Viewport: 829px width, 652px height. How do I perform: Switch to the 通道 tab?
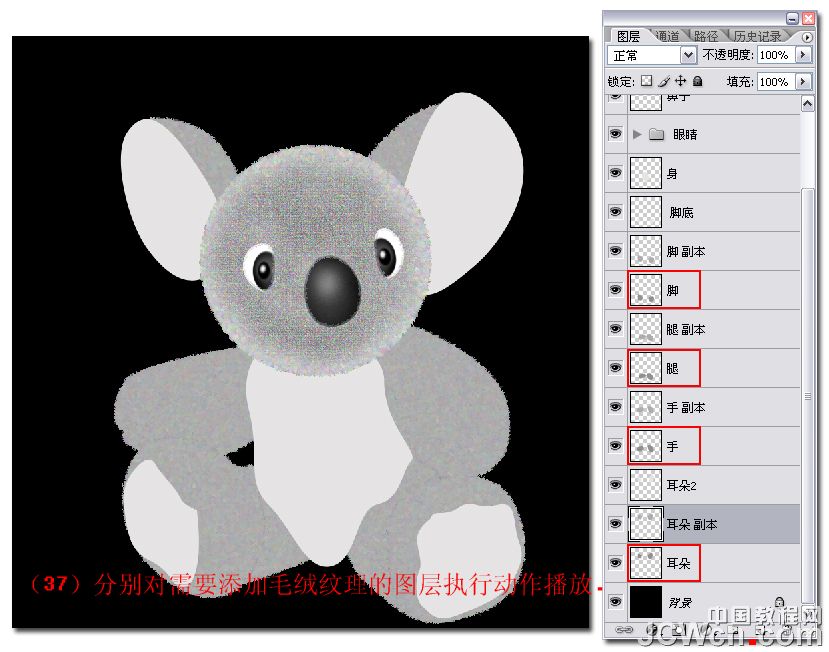[x=667, y=36]
